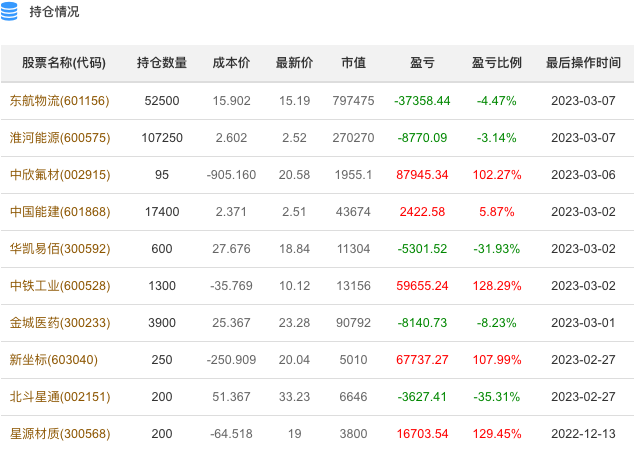Select holding quantity 52500
This screenshot has height=456, width=635.
click(162, 100)
